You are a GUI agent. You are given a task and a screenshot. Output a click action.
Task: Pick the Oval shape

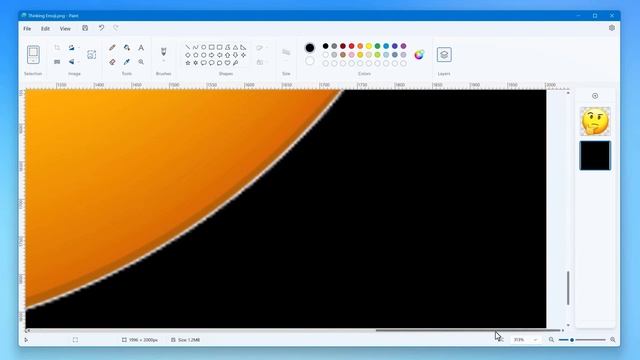pos(204,47)
